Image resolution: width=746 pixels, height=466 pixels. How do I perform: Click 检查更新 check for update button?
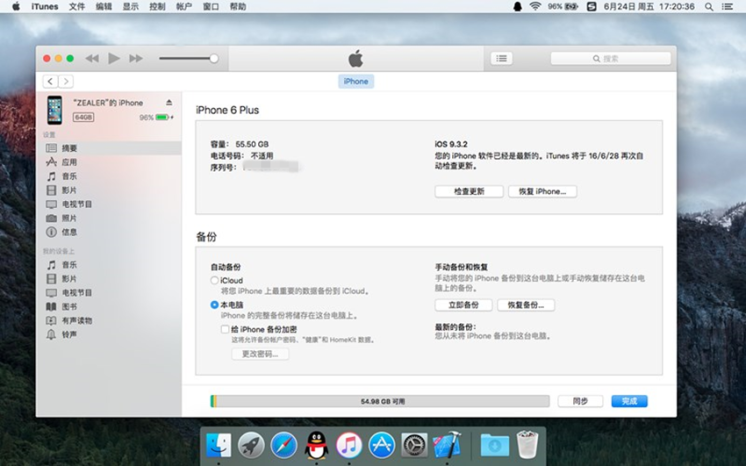point(469,191)
